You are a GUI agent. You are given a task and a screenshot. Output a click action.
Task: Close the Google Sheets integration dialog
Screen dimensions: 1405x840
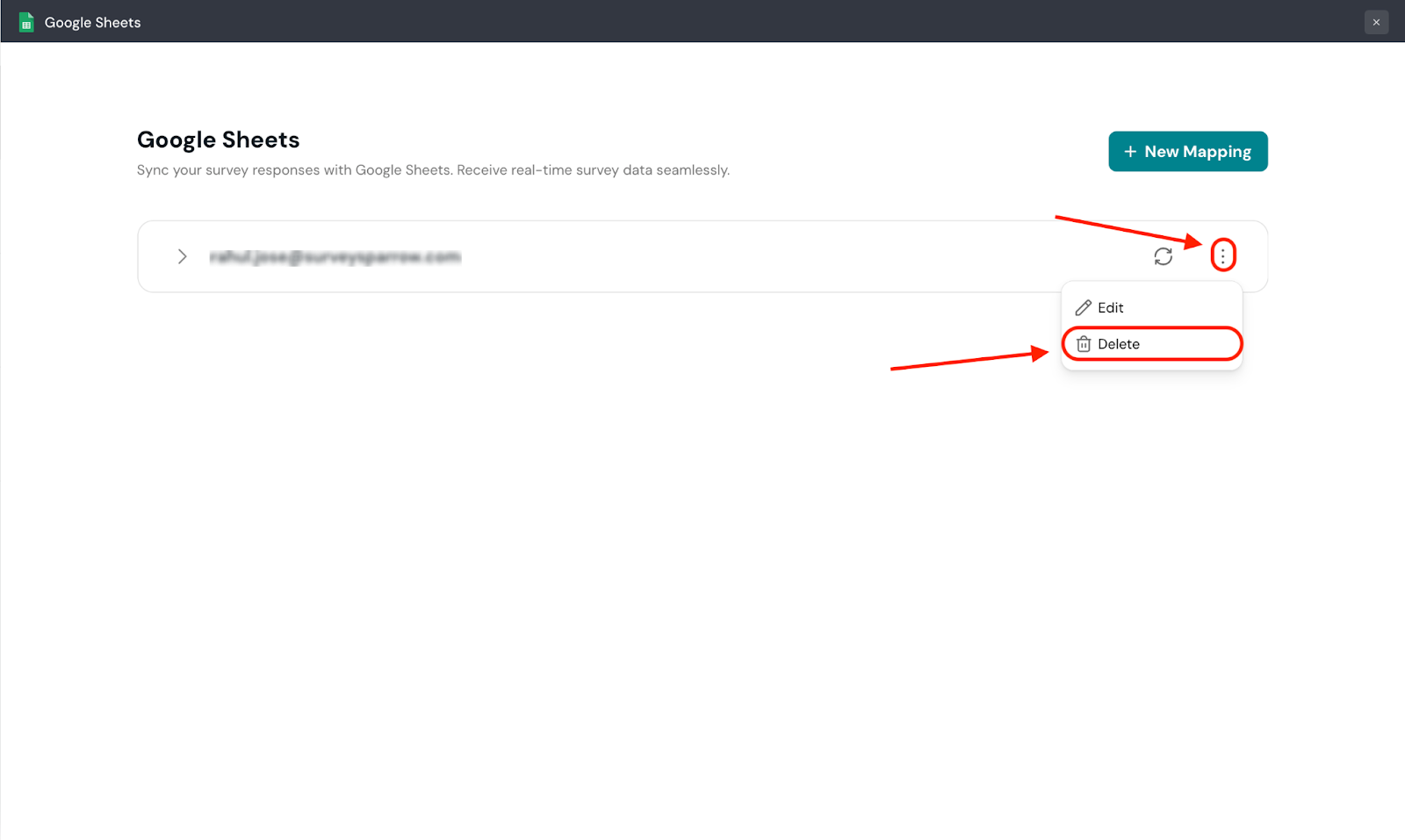[x=1376, y=22]
